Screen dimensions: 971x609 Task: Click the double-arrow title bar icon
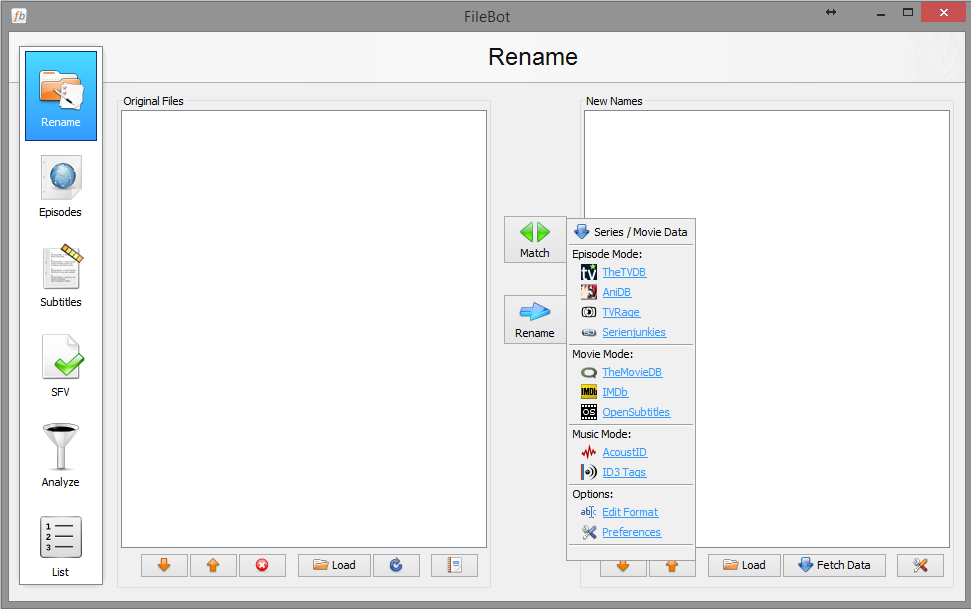click(831, 12)
